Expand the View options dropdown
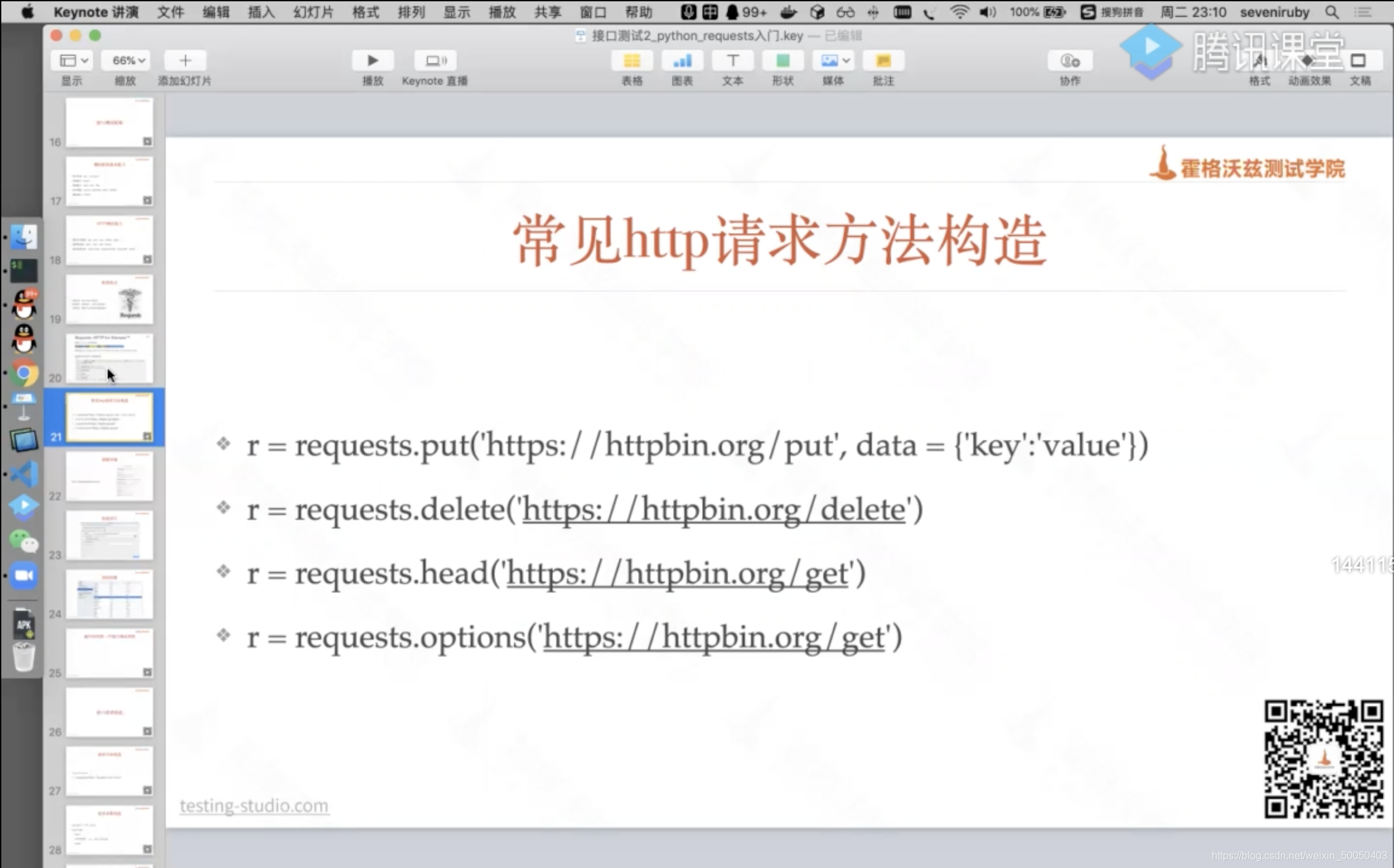Screen dimensions: 1394x868 point(73,61)
